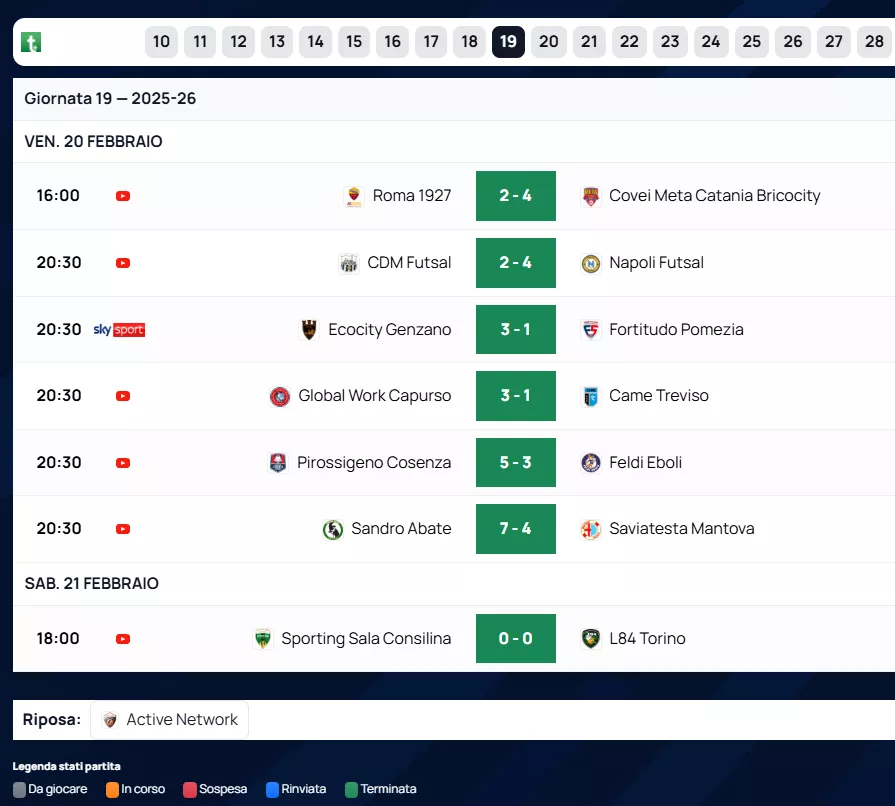Click the green logo icon at top left
This screenshot has height=806, width=895.
point(31,42)
